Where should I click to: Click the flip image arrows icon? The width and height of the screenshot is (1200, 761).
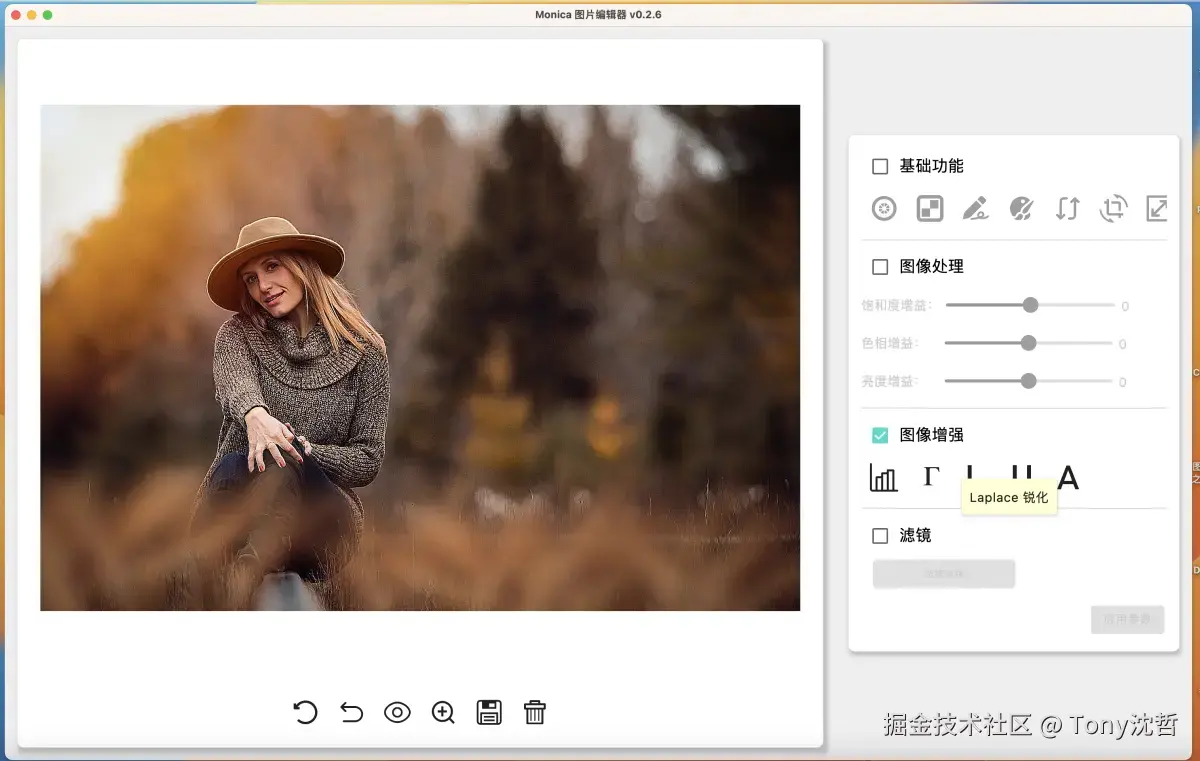[x=1067, y=208]
